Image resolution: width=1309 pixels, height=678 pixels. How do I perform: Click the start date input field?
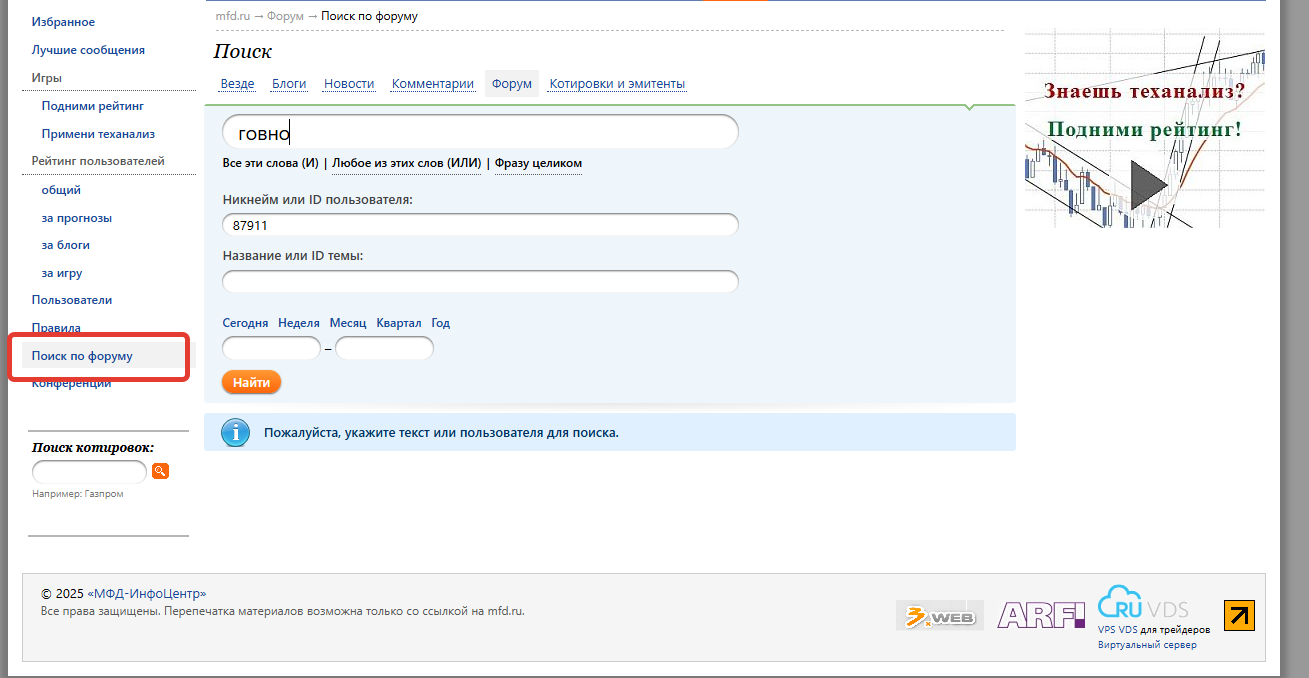pos(271,348)
